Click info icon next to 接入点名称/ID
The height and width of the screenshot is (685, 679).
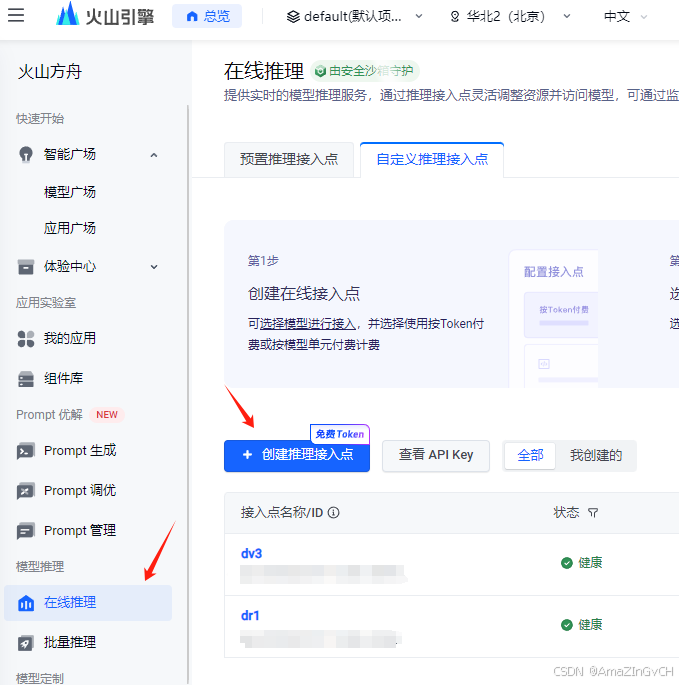tap(333, 512)
